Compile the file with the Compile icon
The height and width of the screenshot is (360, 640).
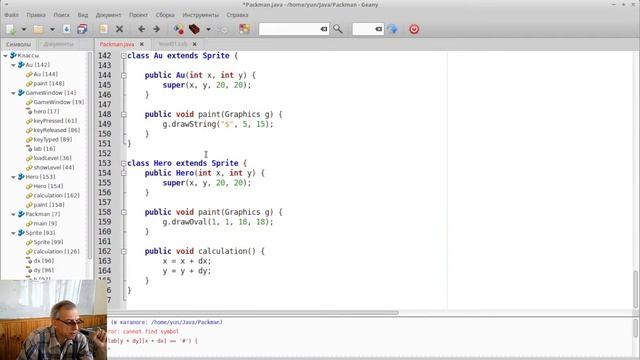click(178, 29)
